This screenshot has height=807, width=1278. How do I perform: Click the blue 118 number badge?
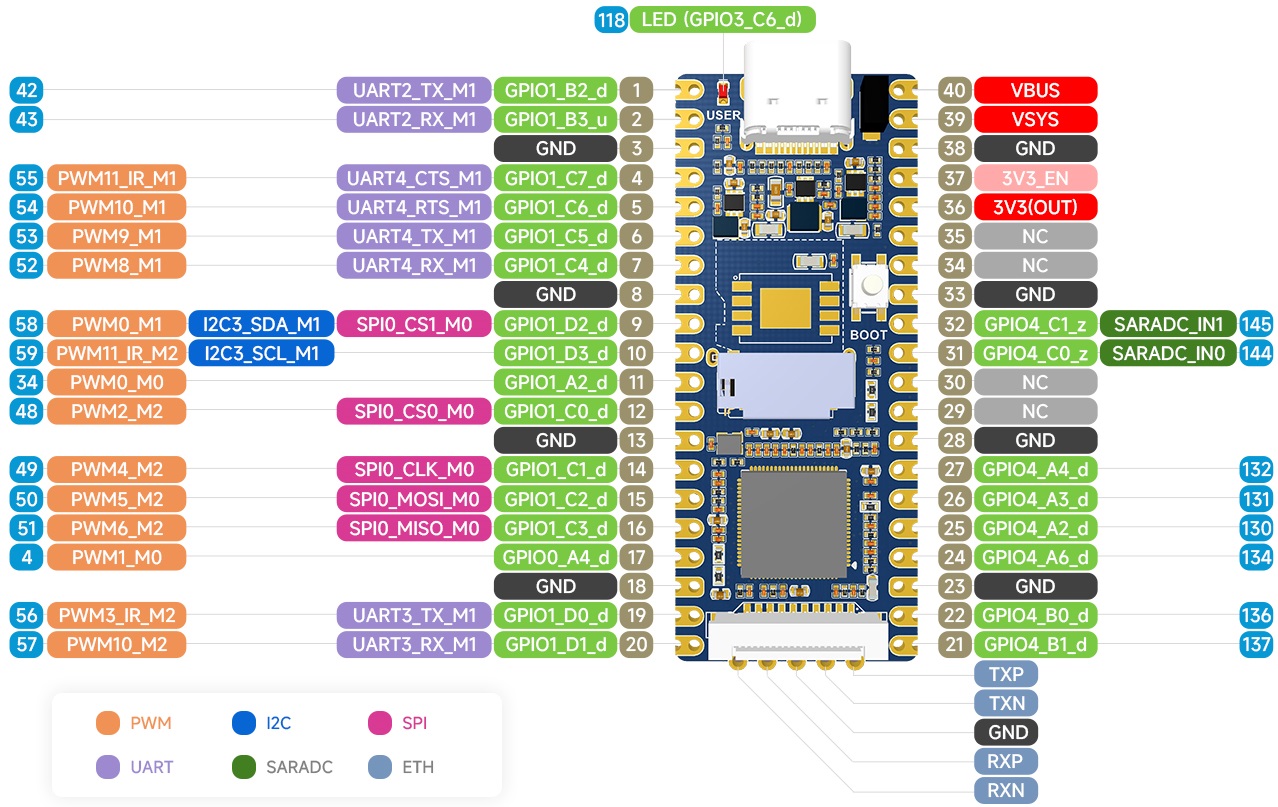610,19
